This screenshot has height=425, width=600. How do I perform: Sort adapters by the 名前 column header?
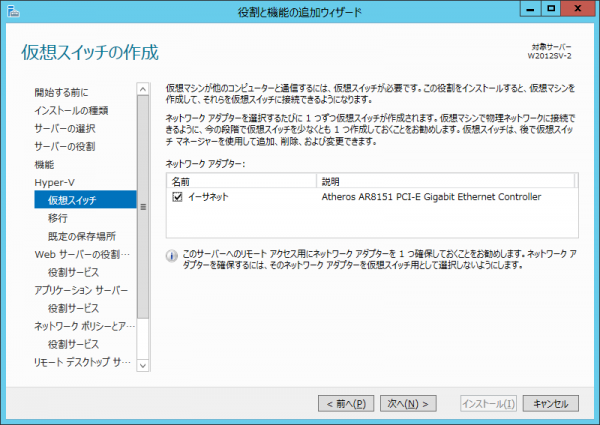pyautogui.click(x=241, y=181)
